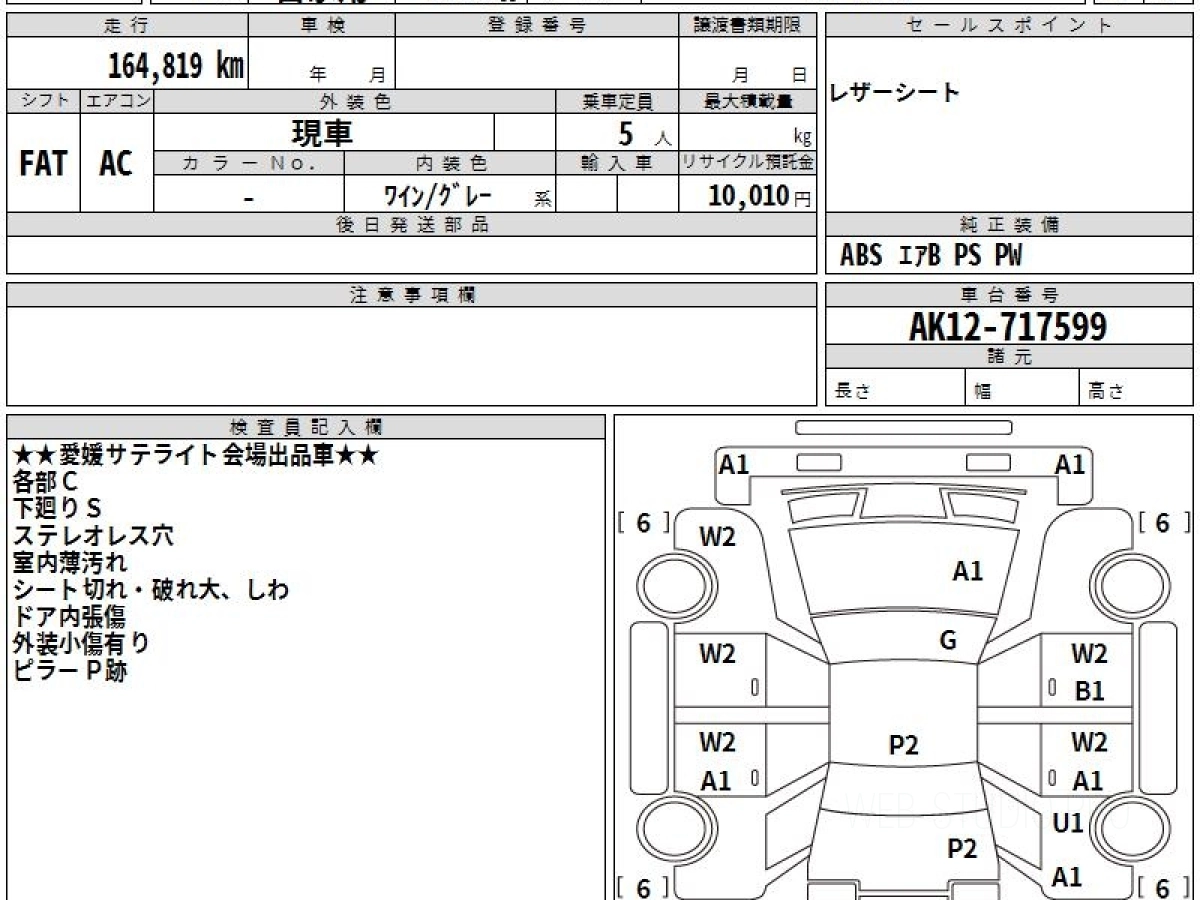Select the 内装色 header
The image size is (1200, 900).
tap(451, 163)
